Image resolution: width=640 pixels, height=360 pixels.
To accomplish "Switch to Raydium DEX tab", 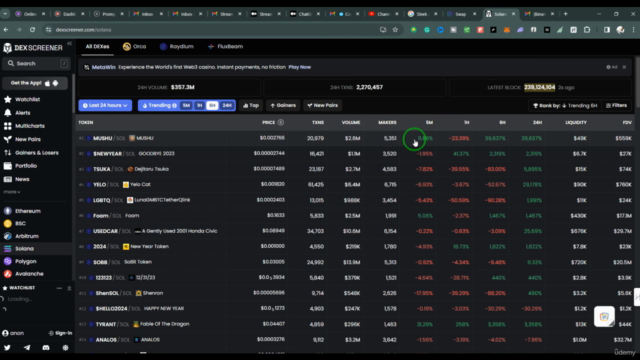I will point(177,47).
